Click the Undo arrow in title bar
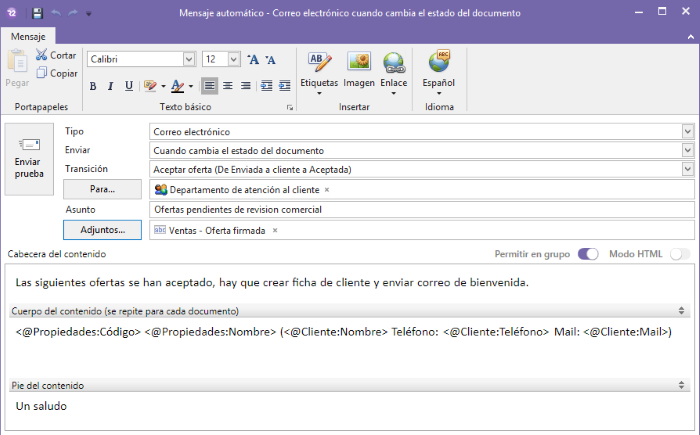Image resolution: width=700 pixels, height=435 pixels. 56,13
